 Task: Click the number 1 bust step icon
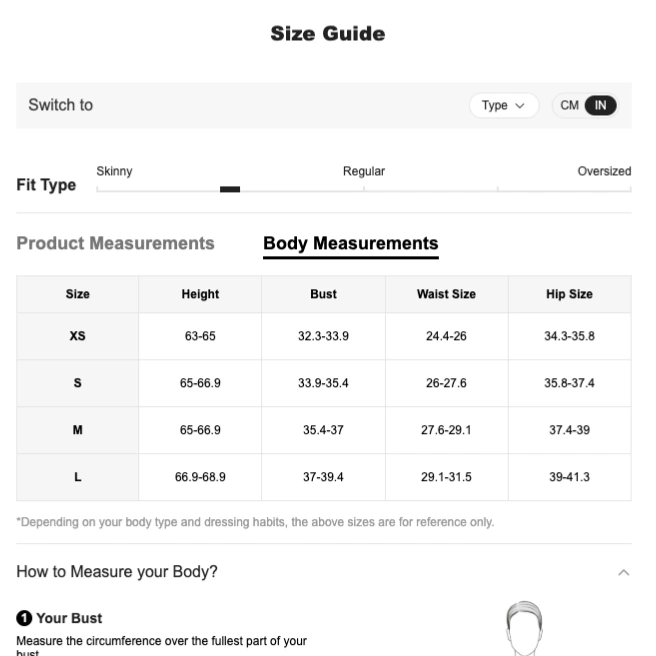coord(24,618)
